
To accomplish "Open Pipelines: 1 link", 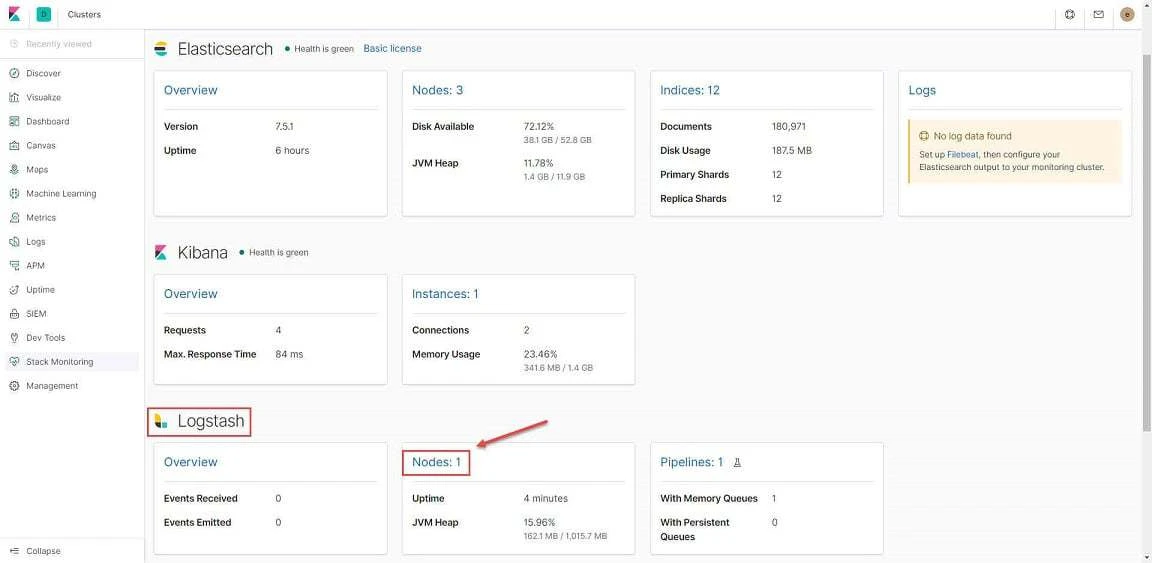I will coord(691,462).
